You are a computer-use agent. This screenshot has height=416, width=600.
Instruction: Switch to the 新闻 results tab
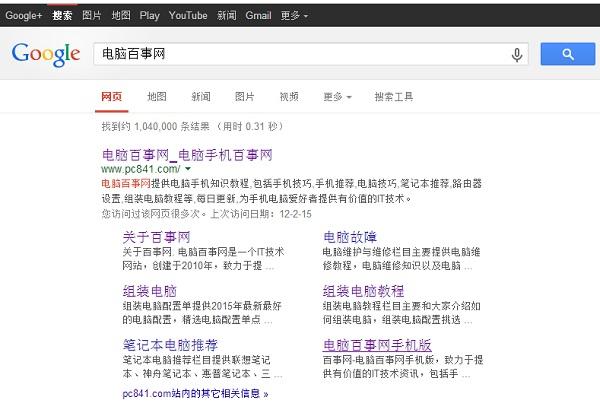pyautogui.click(x=201, y=97)
